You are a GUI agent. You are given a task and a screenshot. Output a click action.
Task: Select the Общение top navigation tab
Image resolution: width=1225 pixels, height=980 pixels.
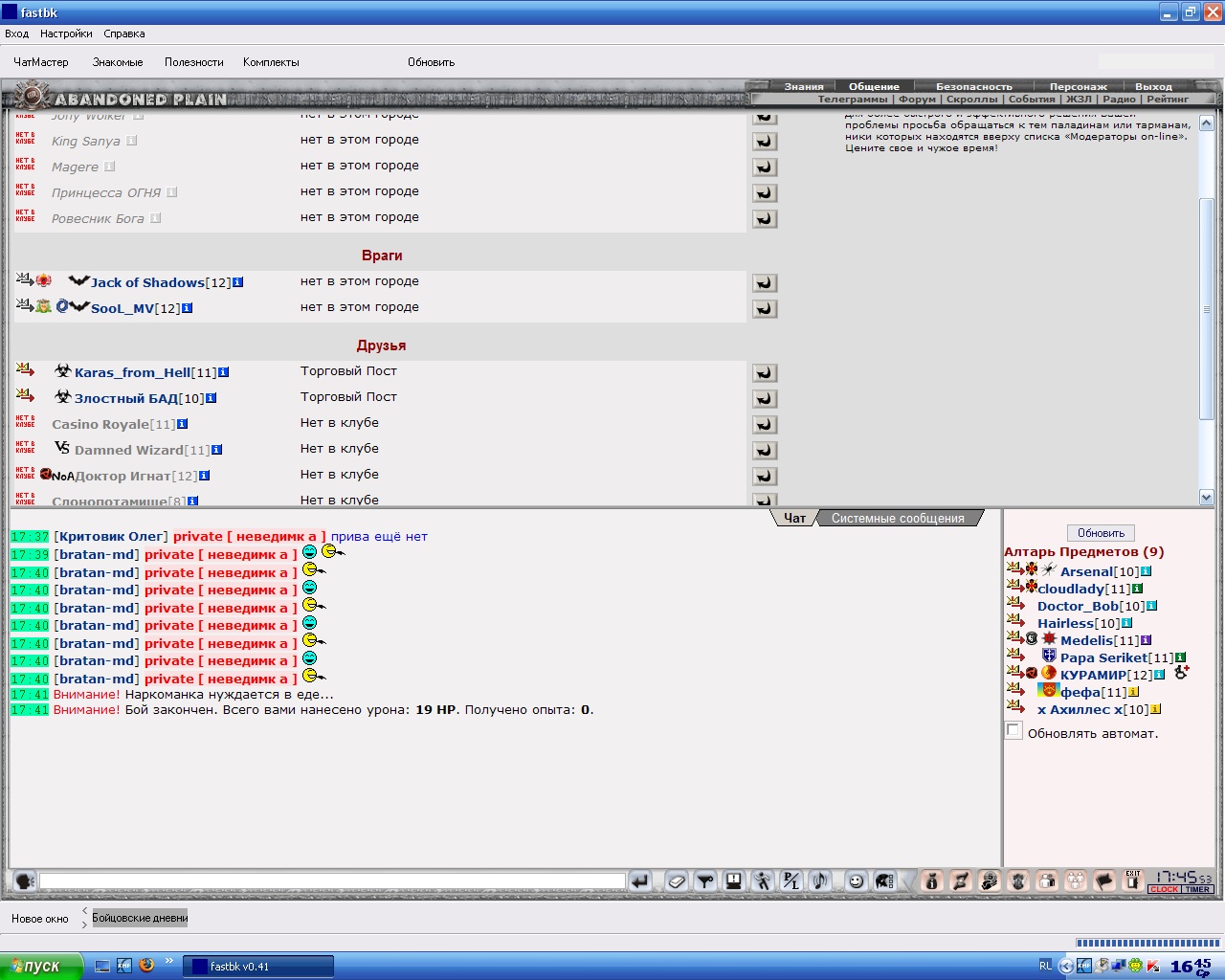[x=874, y=86]
